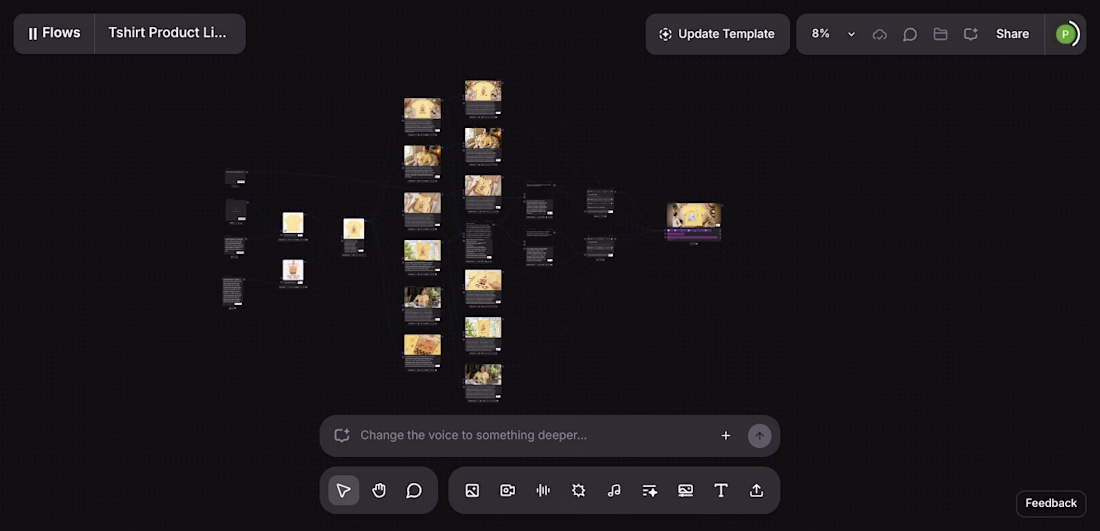Add a video camera node
1100x531 pixels.
pyautogui.click(x=507, y=490)
